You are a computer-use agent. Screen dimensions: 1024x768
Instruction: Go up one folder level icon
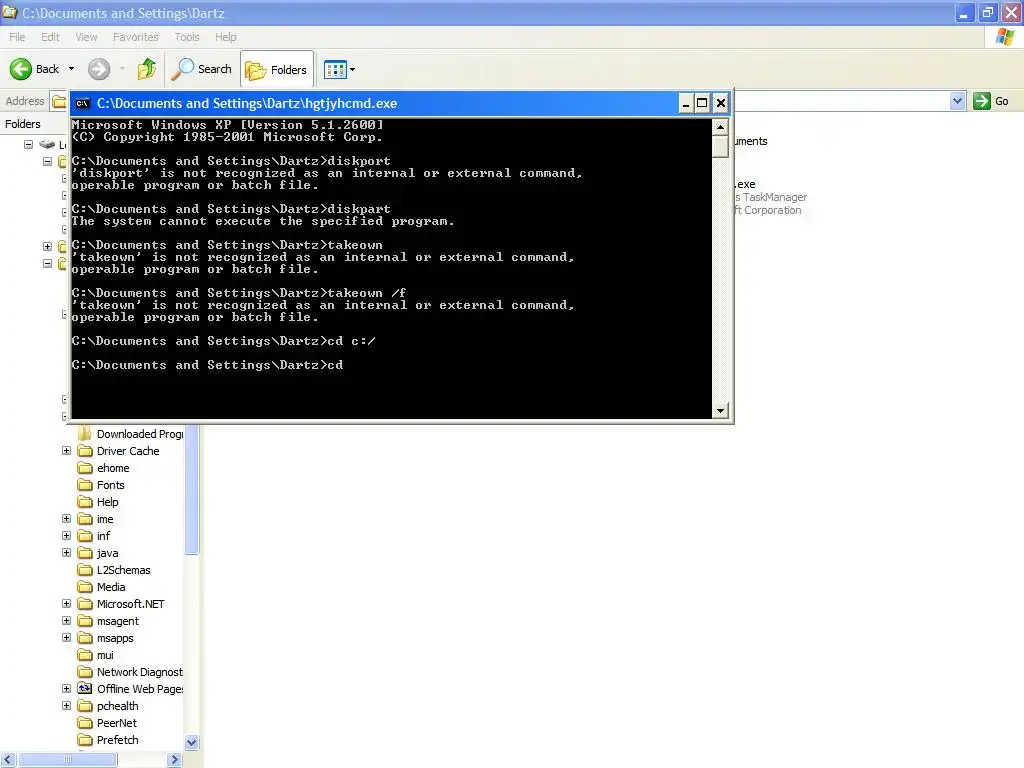tap(147, 69)
